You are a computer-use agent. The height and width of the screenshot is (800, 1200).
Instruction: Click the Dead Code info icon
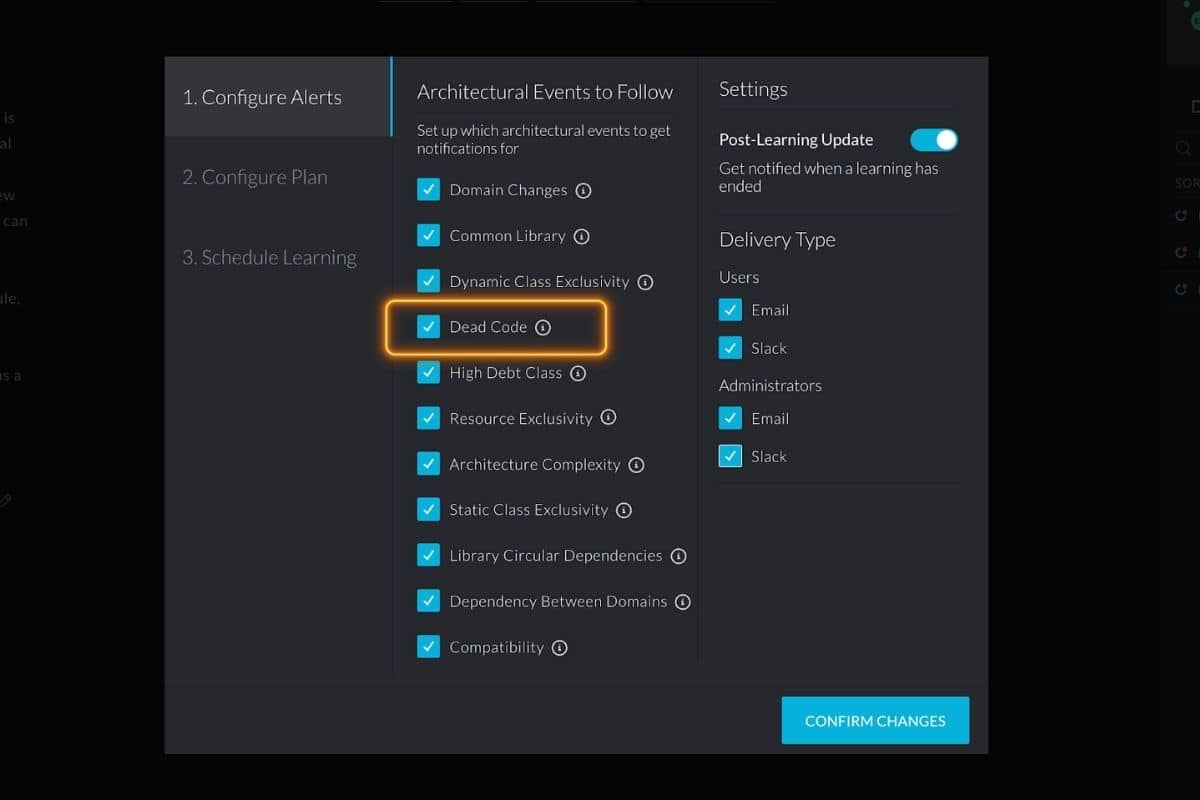(543, 327)
